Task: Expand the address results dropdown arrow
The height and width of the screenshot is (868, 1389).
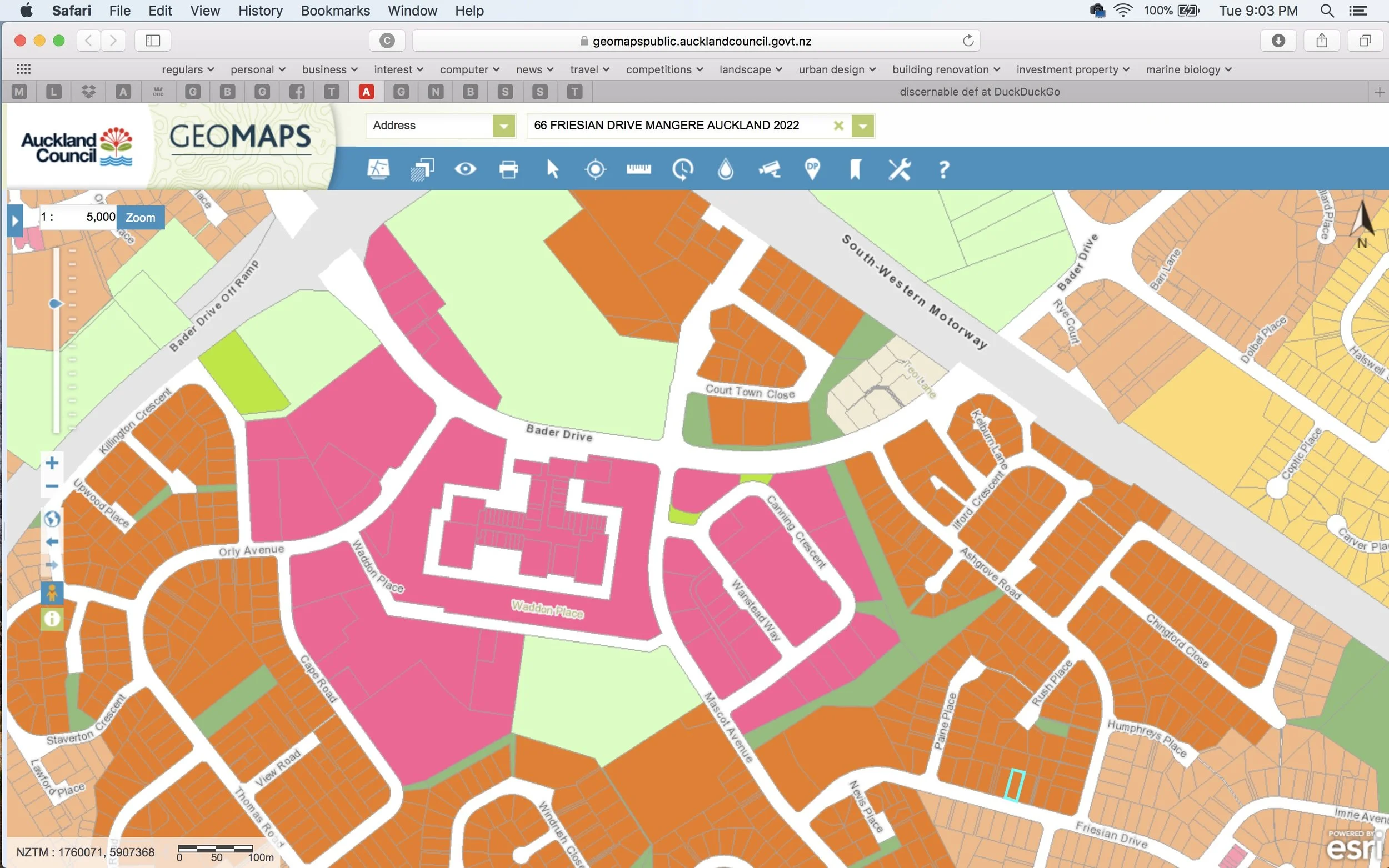Action: [862, 126]
